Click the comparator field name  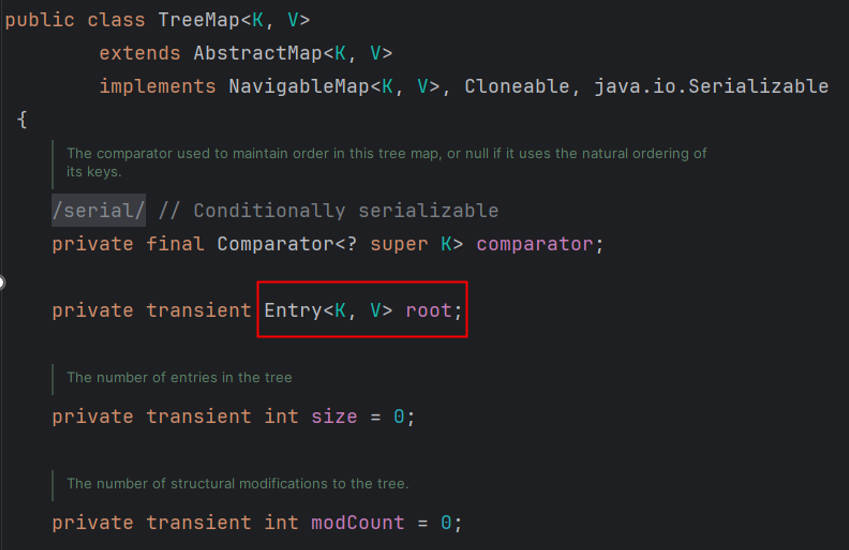[x=536, y=244]
